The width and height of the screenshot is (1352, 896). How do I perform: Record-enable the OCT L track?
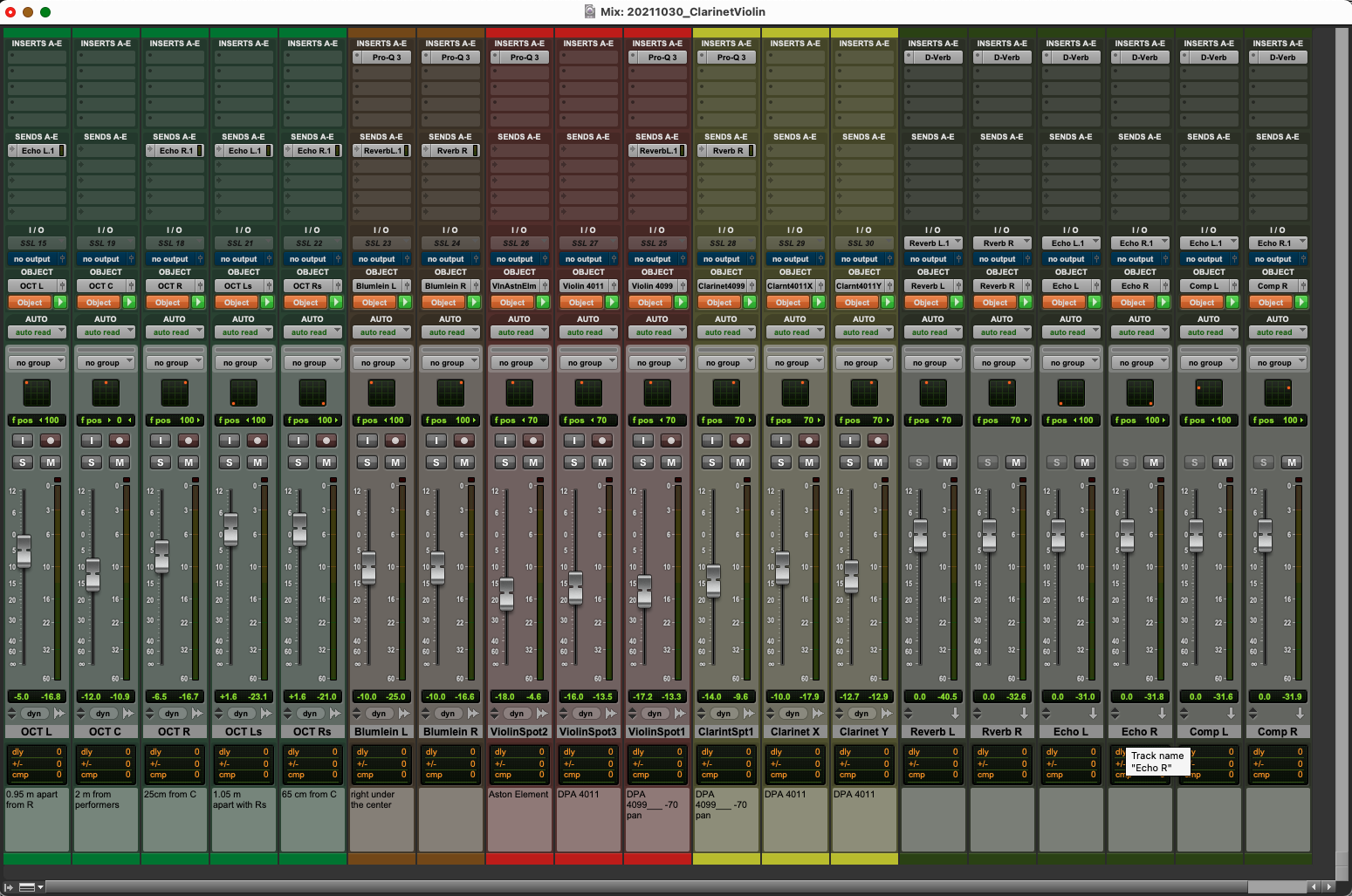pos(51,441)
